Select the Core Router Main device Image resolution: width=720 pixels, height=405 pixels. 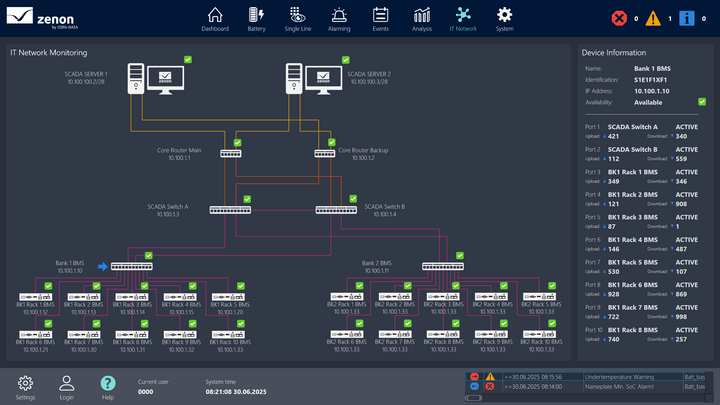pyautogui.click(x=231, y=153)
